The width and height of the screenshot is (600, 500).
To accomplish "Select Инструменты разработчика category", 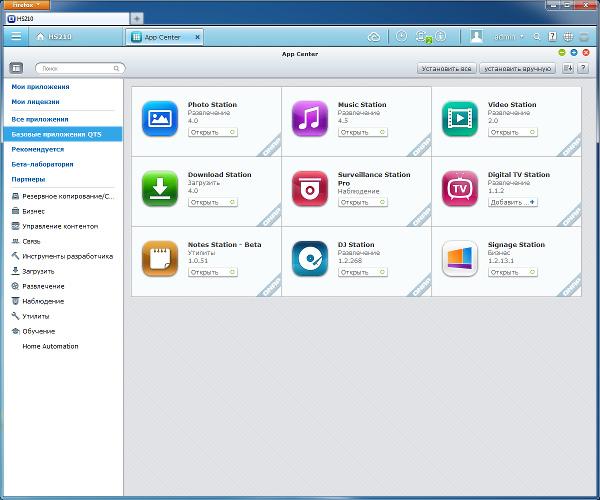I will click(62, 256).
